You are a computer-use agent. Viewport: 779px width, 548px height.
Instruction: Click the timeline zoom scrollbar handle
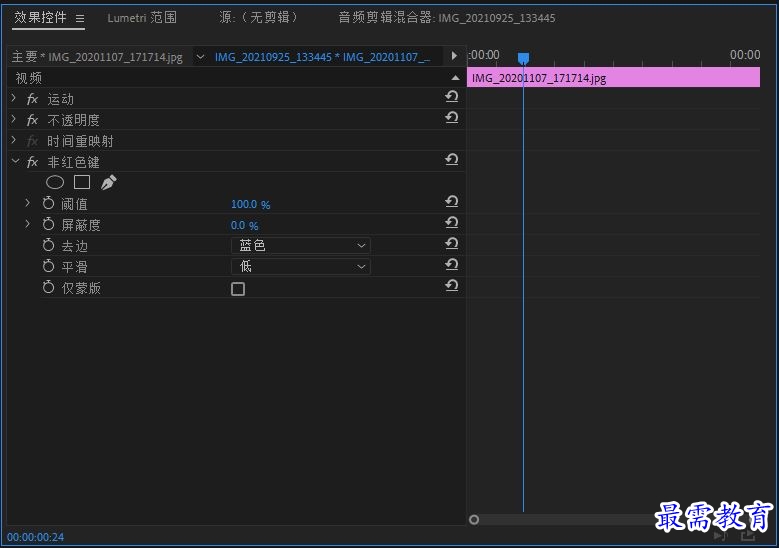click(x=474, y=520)
